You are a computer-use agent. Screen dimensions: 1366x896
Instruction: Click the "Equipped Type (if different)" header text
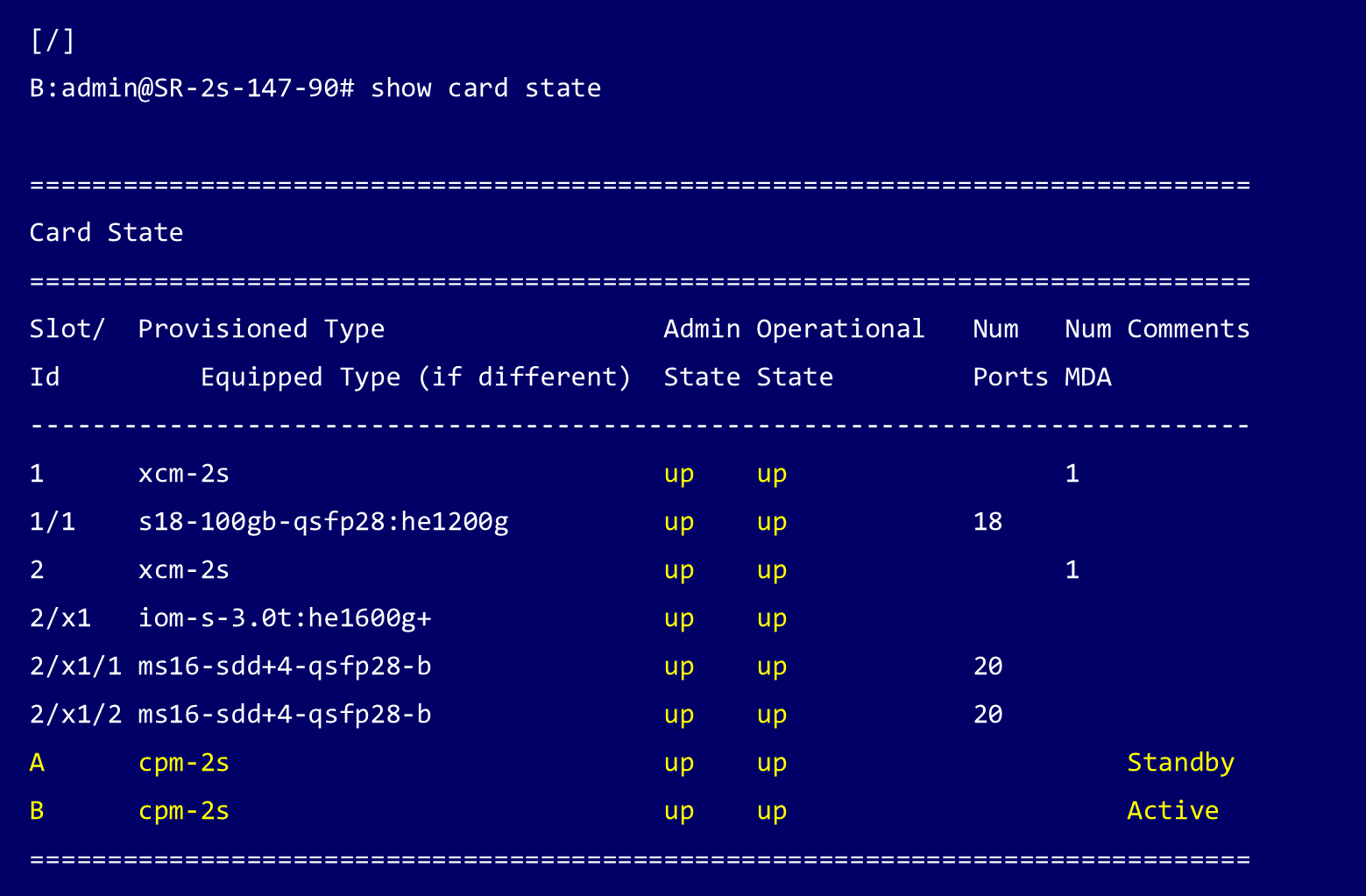(x=415, y=377)
